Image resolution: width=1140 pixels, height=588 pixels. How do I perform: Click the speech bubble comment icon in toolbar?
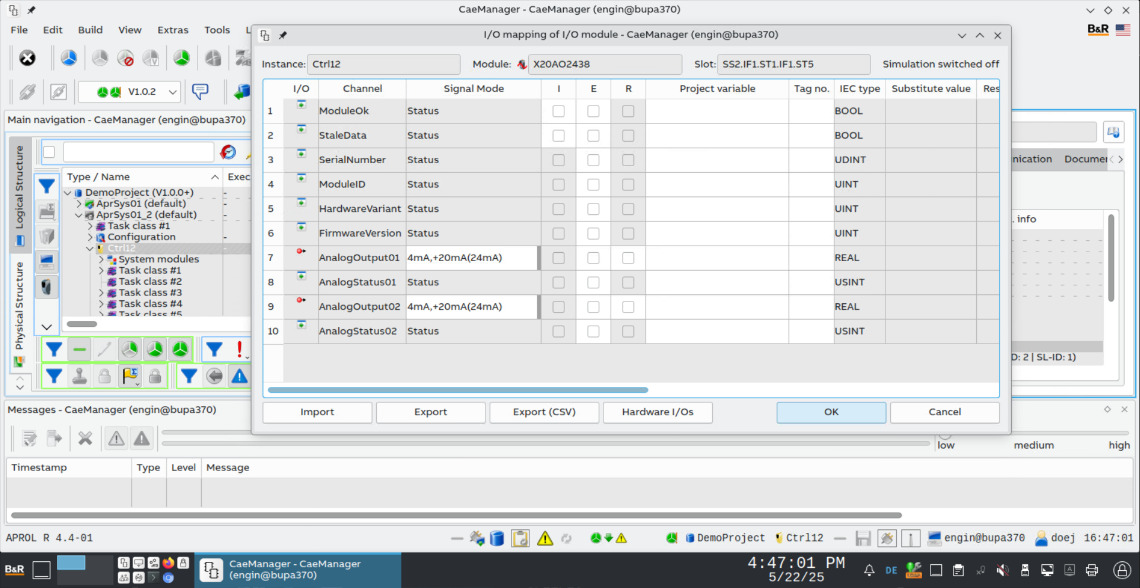[200, 91]
